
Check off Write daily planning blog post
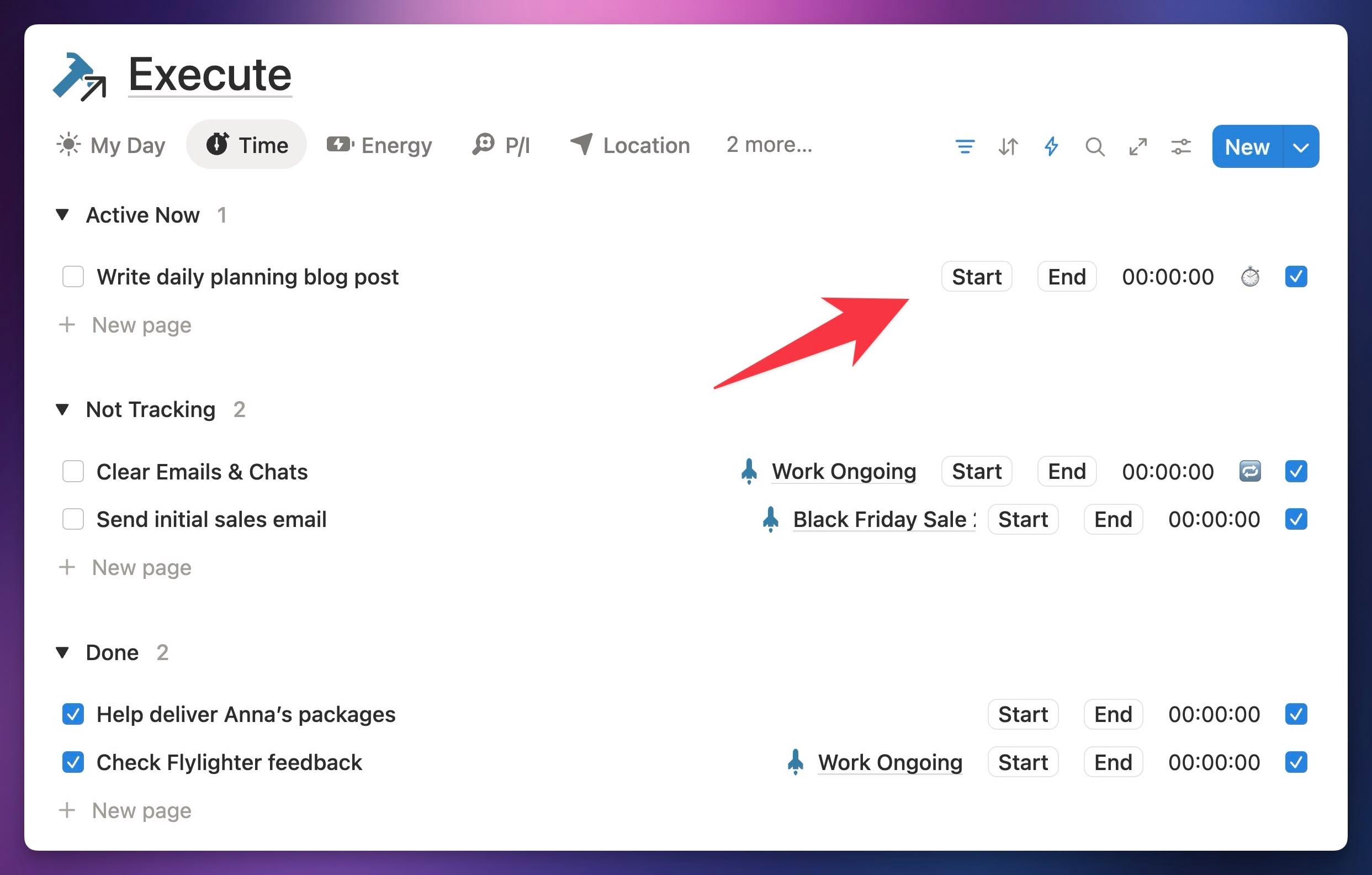coord(73,277)
